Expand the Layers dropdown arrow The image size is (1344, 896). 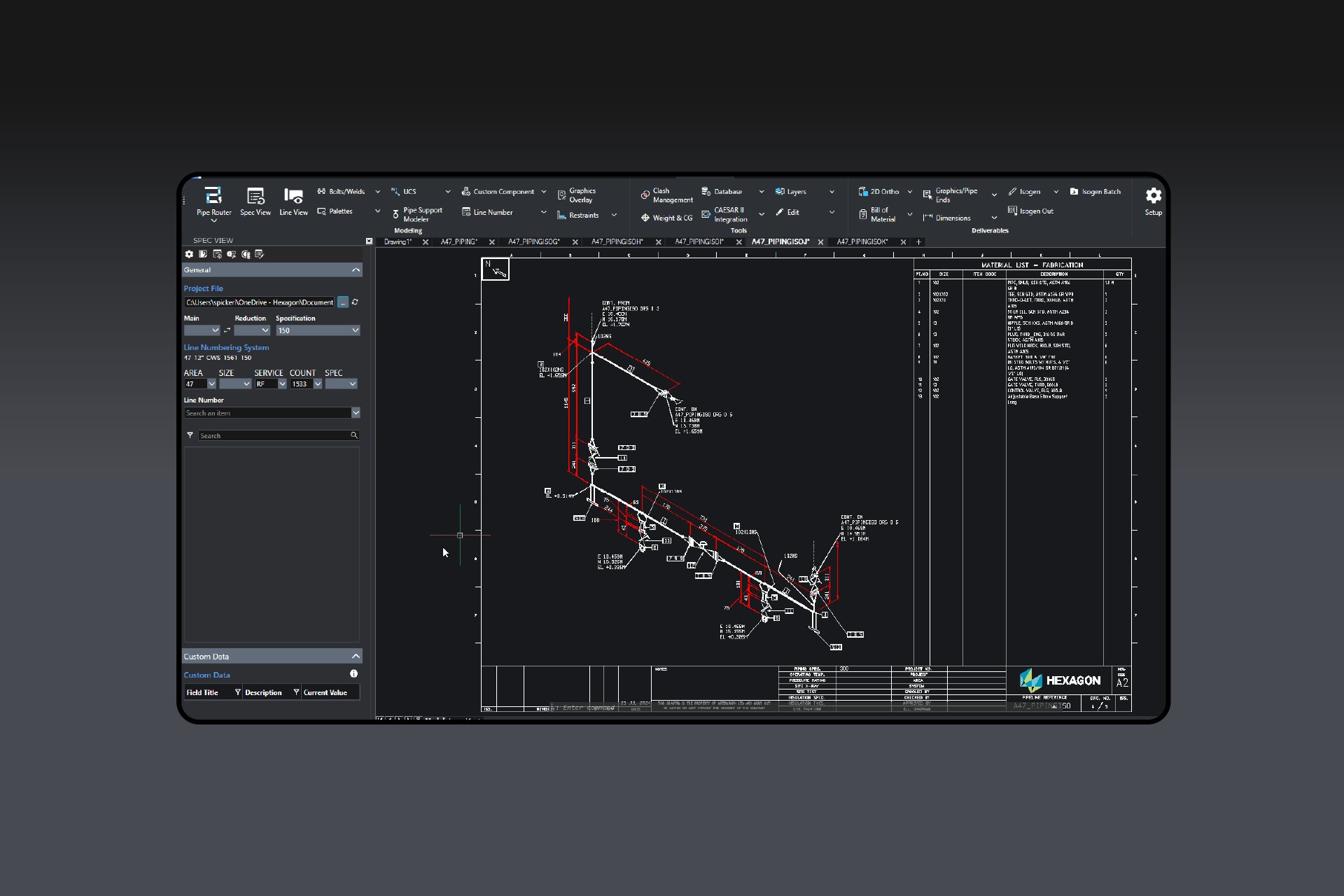pyautogui.click(x=832, y=191)
